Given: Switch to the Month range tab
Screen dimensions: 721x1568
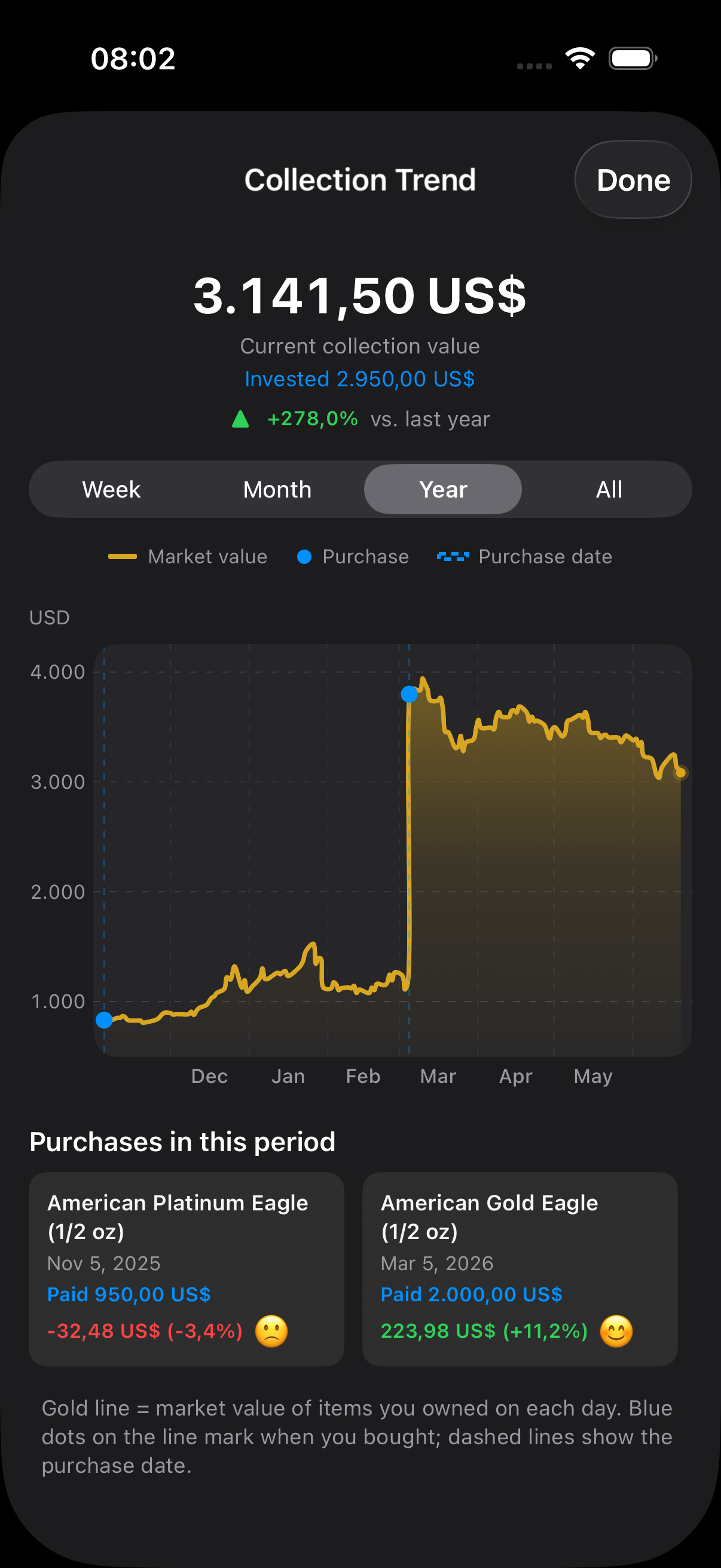Looking at the screenshot, I should point(277,489).
